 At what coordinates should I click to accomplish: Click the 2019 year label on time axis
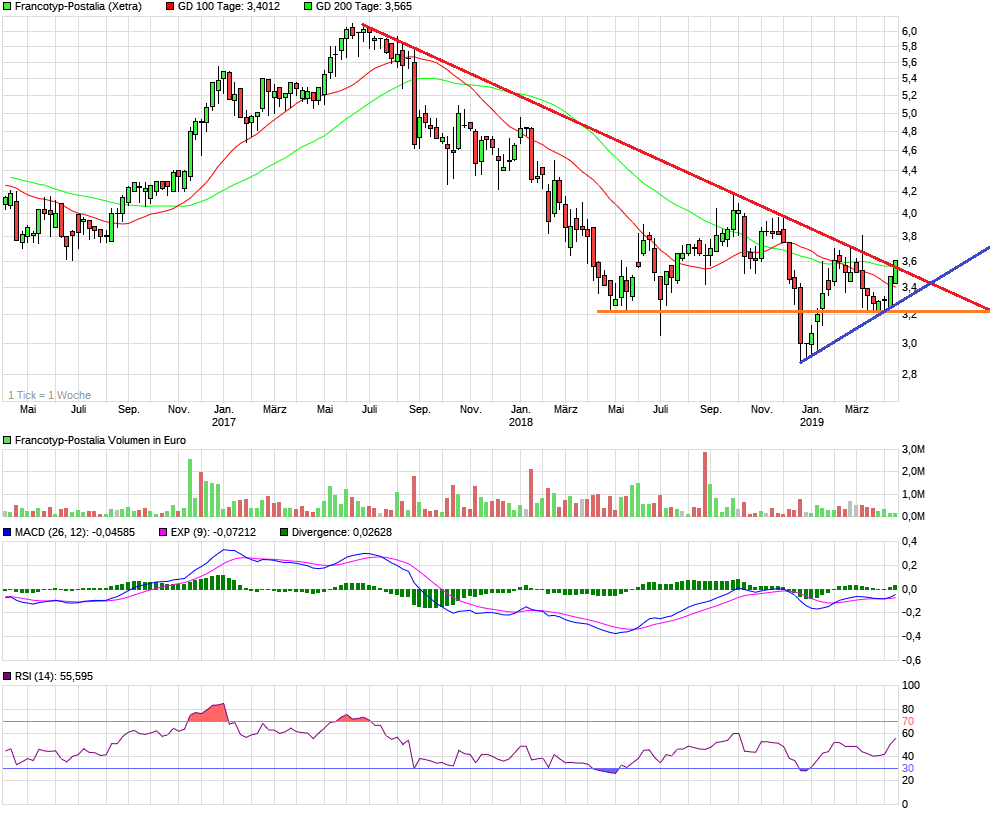812,422
